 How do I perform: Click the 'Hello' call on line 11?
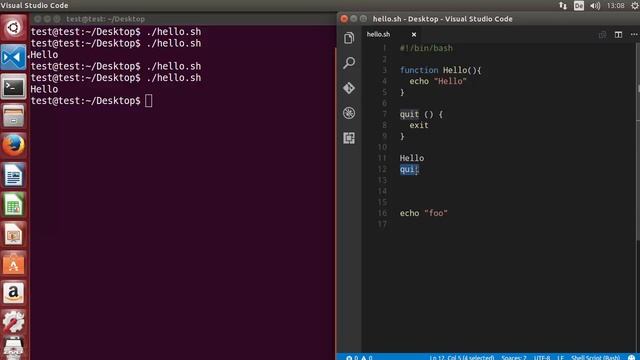tap(412, 158)
